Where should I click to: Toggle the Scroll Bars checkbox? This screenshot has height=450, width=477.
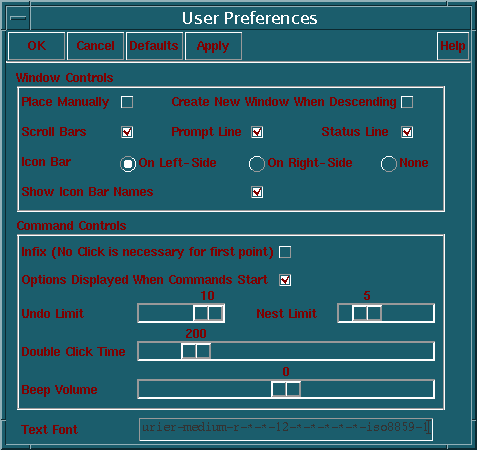(x=127, y=132)
